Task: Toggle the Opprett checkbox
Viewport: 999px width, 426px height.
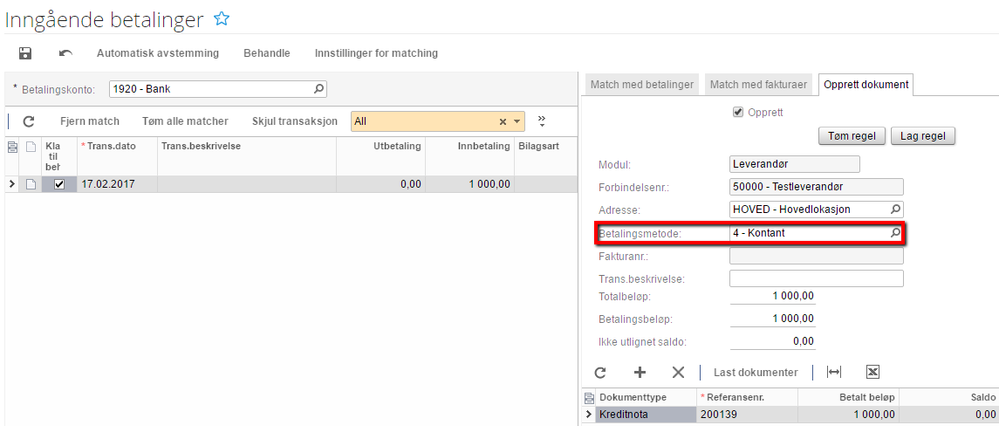Action: coord(739,112)
